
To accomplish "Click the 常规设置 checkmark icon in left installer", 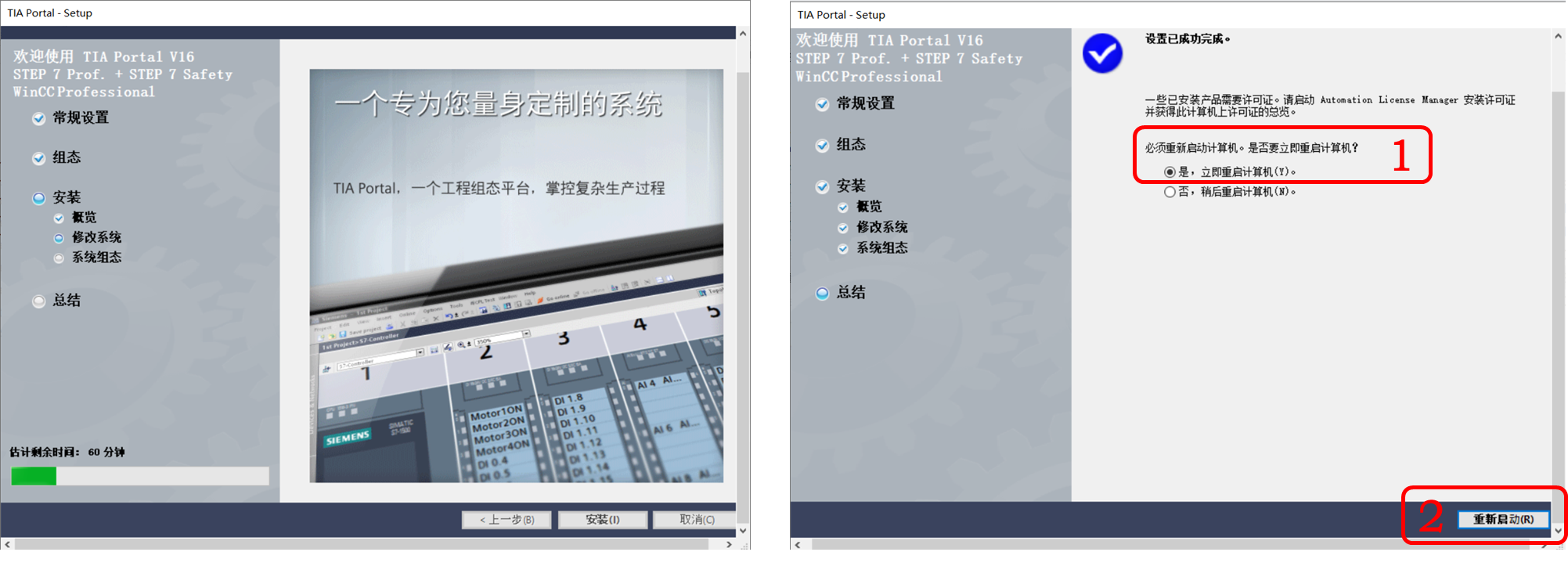I will [38, 119].
